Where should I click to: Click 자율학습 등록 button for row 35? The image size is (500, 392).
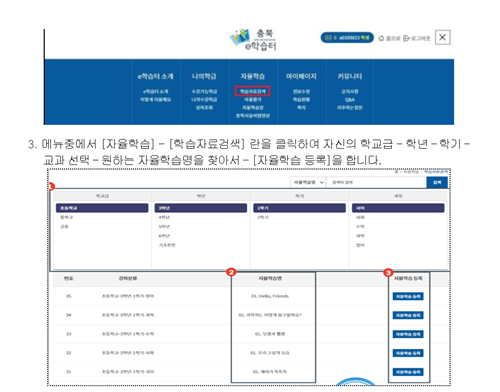(408, 296)
